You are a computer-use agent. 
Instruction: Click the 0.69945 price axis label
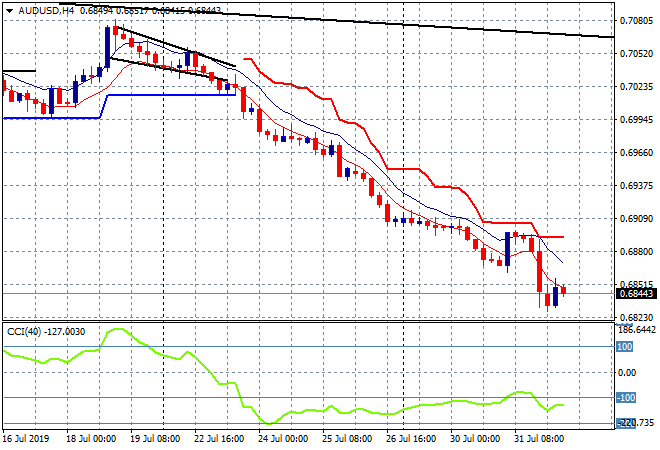pyautogui.click(x=636, y=120)
